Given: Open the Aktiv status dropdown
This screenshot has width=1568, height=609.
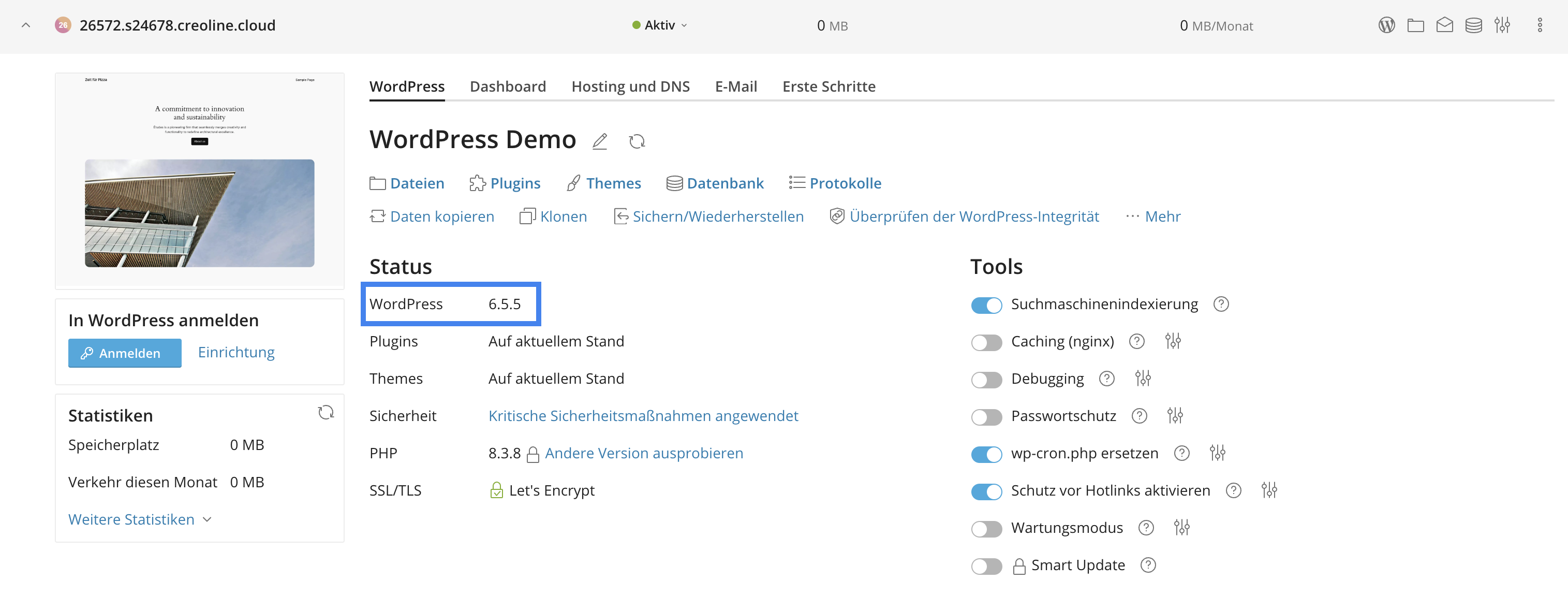Looking at the screenshot, I should (660, 25).
